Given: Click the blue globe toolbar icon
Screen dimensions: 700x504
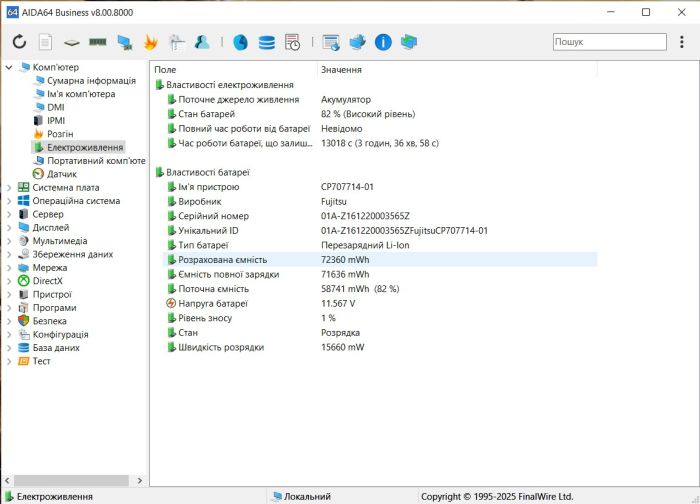Looking at the screenshot, I should coord(241,42).
